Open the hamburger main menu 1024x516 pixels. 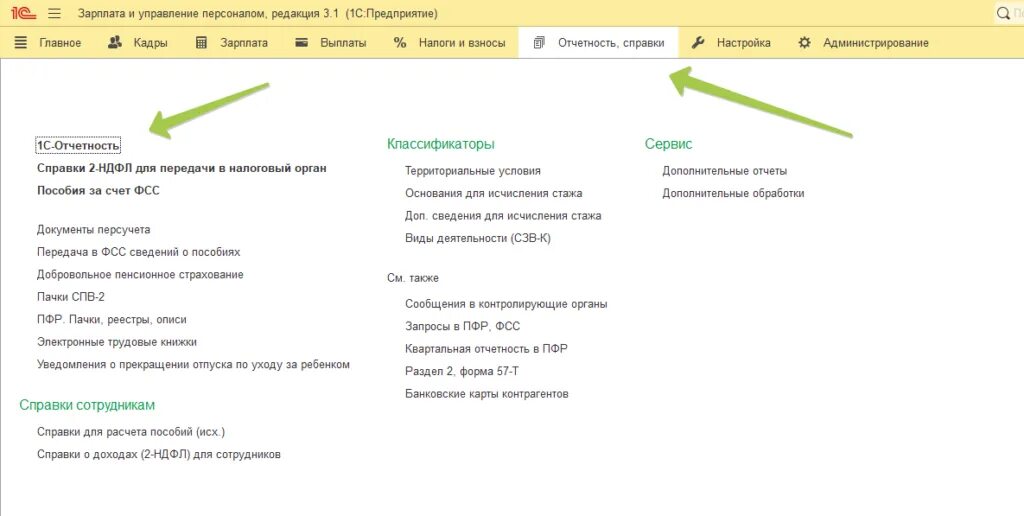[55, 13]
